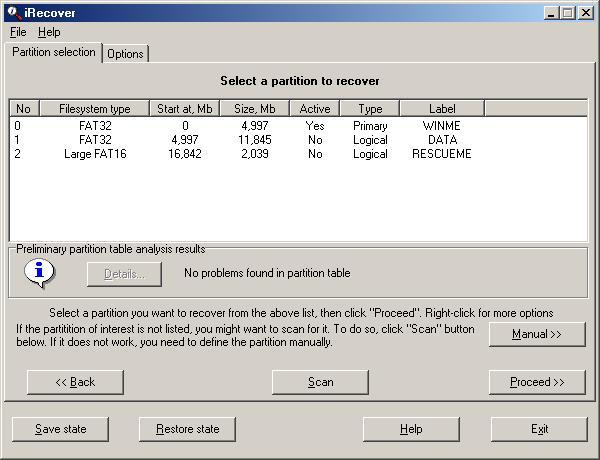The height and width of the screenshot is (460, 600).
Task: Click the Save state button
Action: [x=60, y=429]
